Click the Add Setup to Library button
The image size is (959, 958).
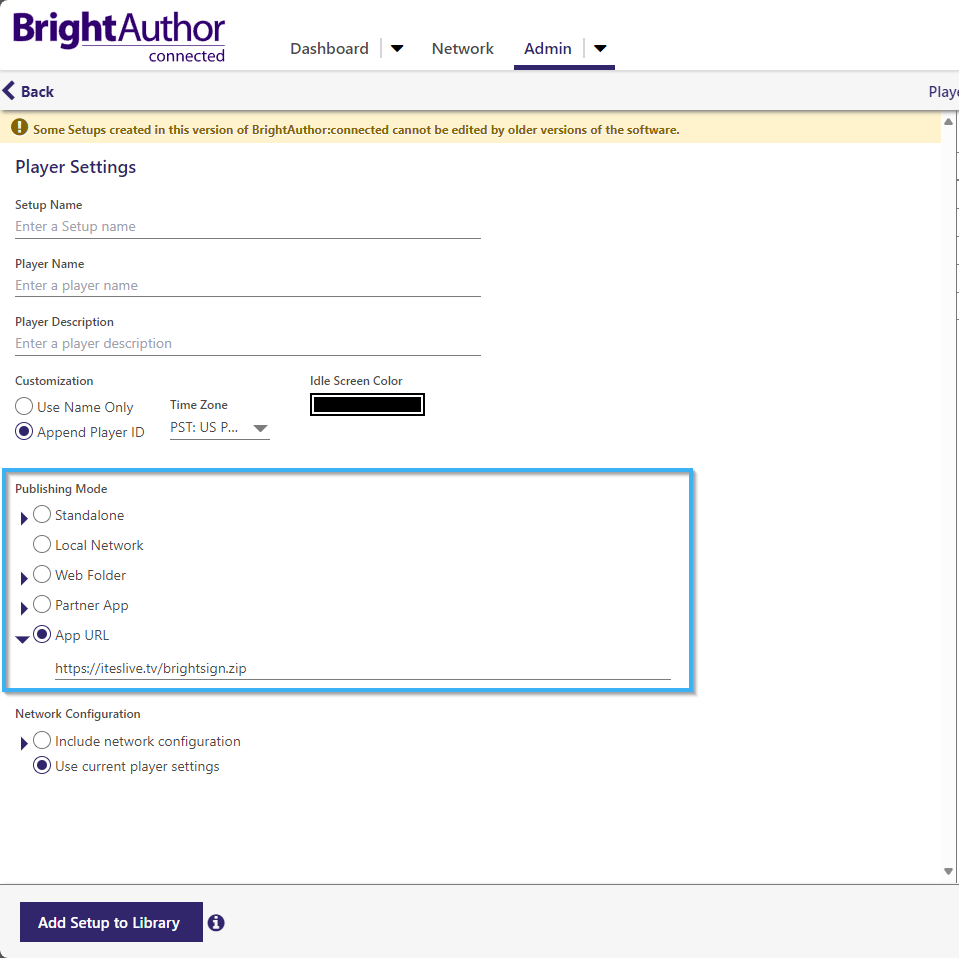(x=110, y=922)
